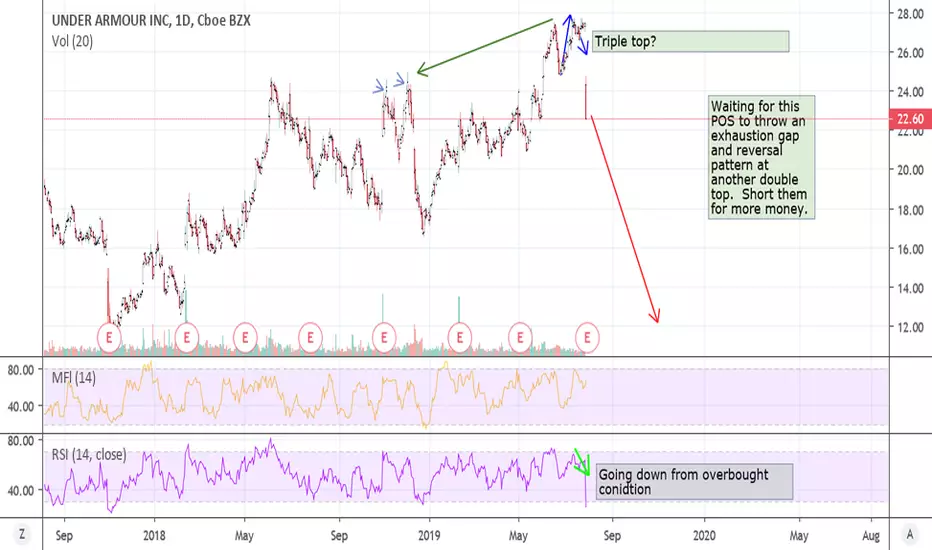Image resolution: width=932 pixels, height=550 pixels.
Task: Click the 80.00 level on MFI scale
Action: (x=21, y=370)
